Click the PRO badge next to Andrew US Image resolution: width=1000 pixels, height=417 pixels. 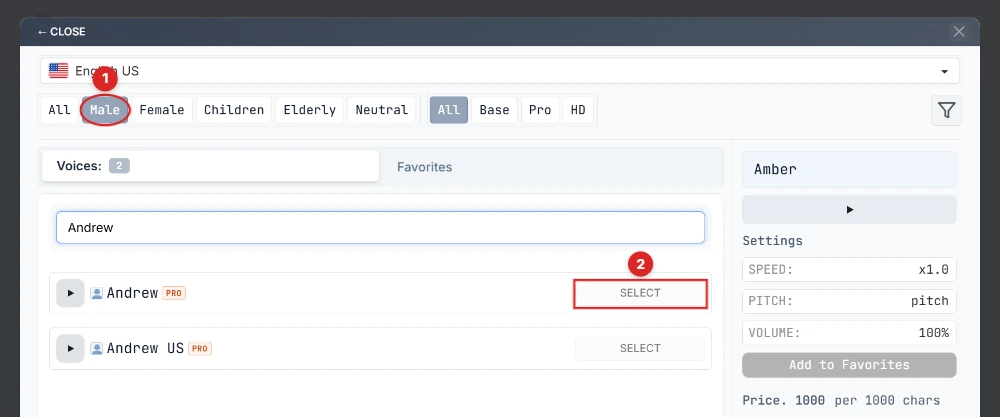(200, 349)
